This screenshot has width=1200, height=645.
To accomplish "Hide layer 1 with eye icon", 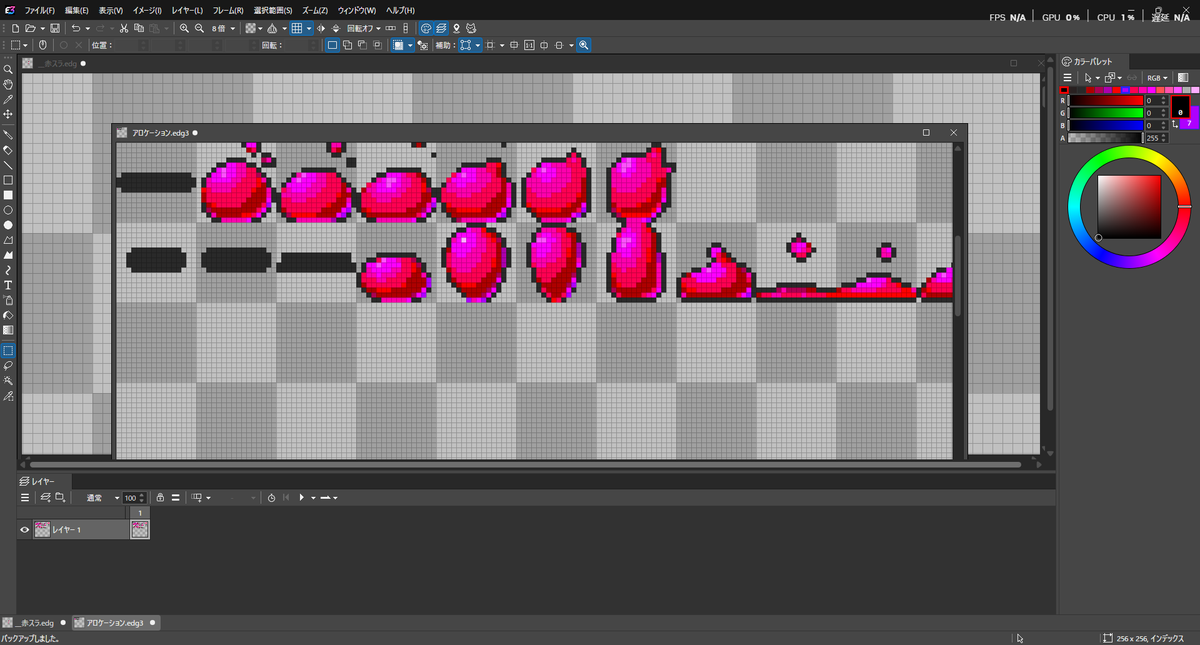I will [25, 530].
